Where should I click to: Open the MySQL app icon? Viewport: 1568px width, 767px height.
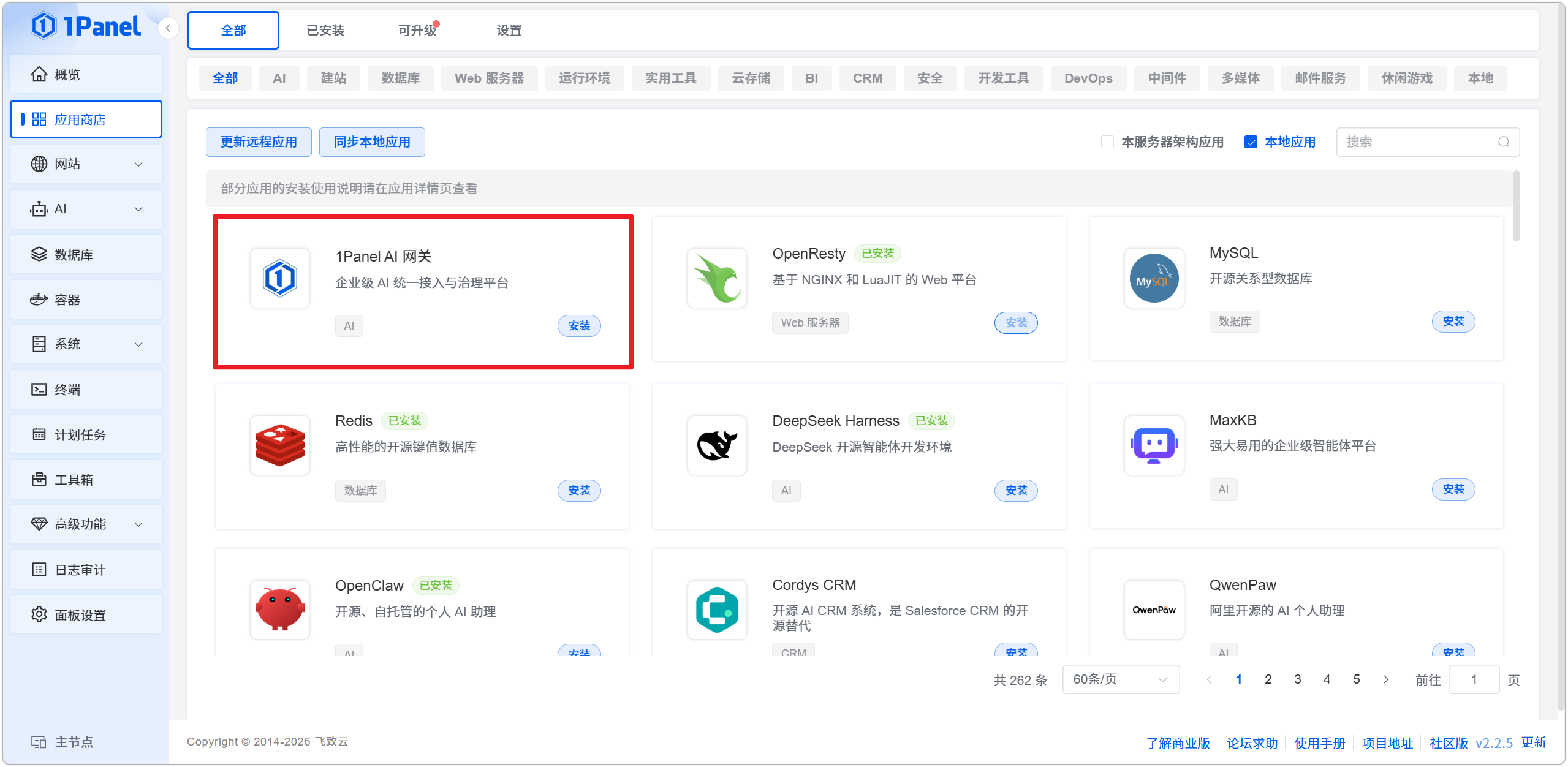tap(1154, 278)
